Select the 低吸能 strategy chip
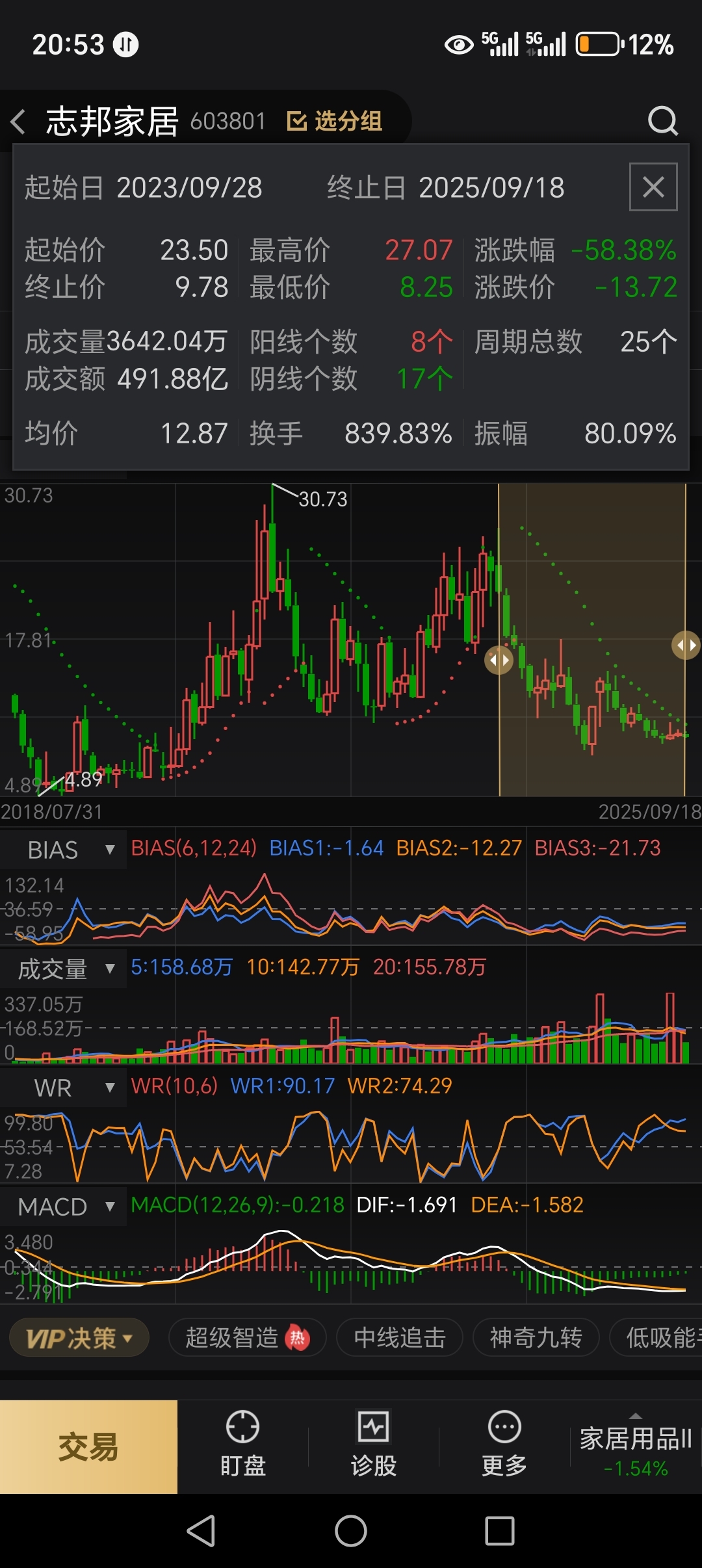The width and height of the screenshot is (702, 1568). point(656,1338)
